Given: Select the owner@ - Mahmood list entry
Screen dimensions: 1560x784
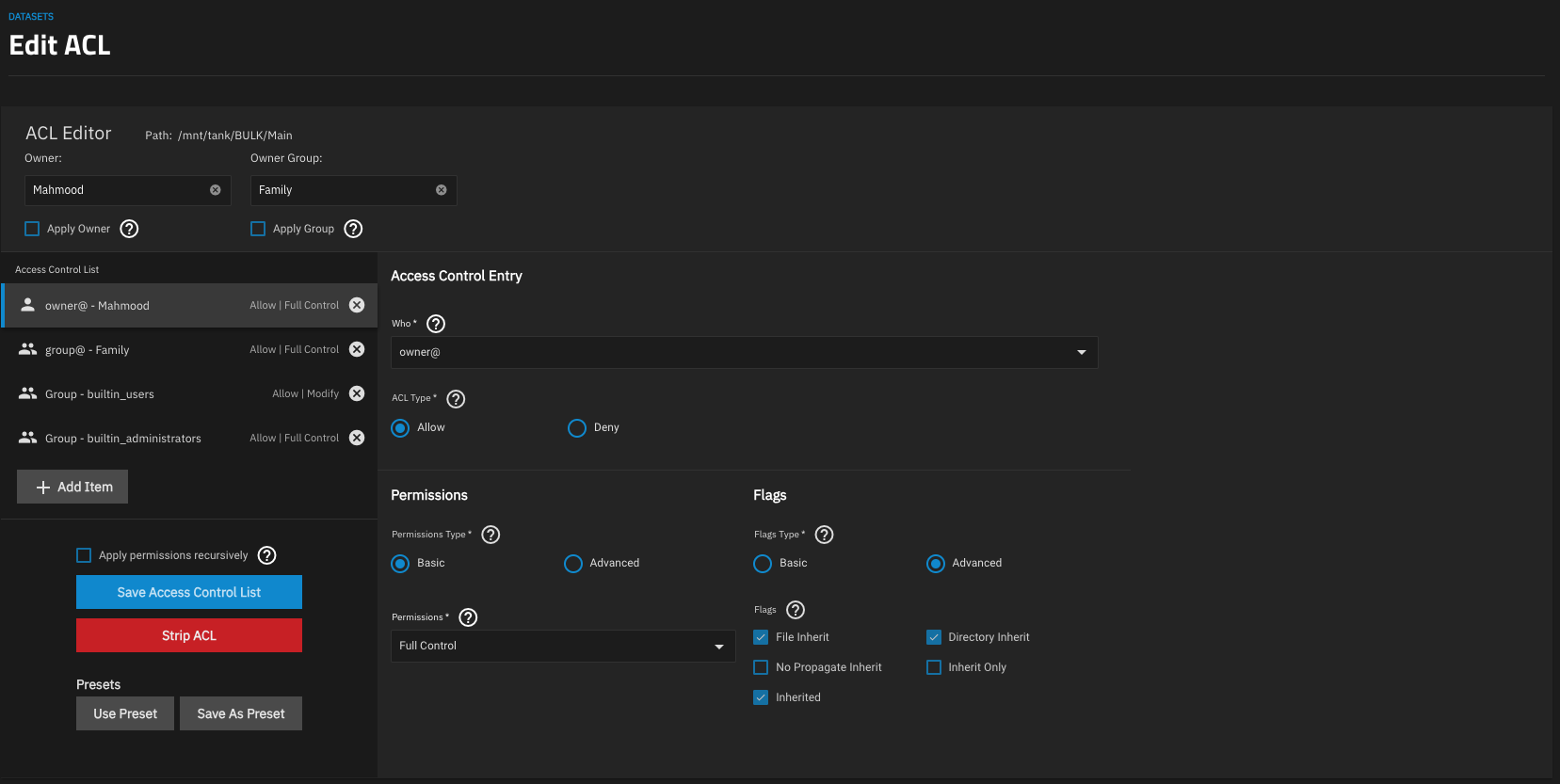Looking at the screenshot, I should 189,305.
